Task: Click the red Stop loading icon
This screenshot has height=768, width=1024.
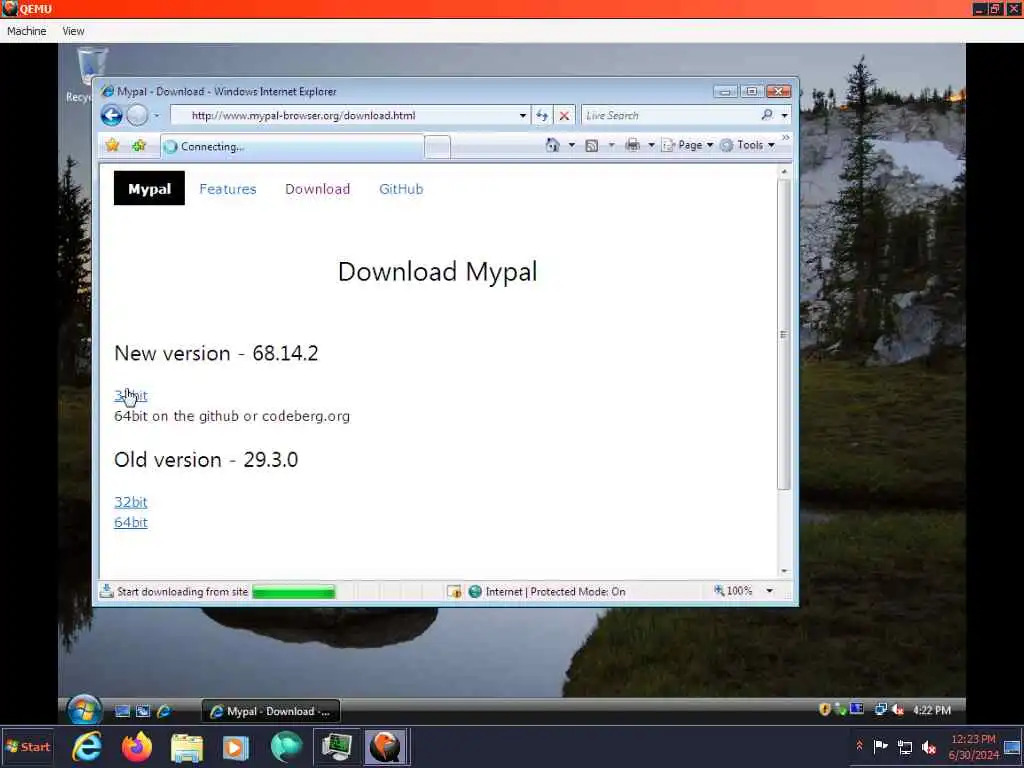Action: coord(564,116)
